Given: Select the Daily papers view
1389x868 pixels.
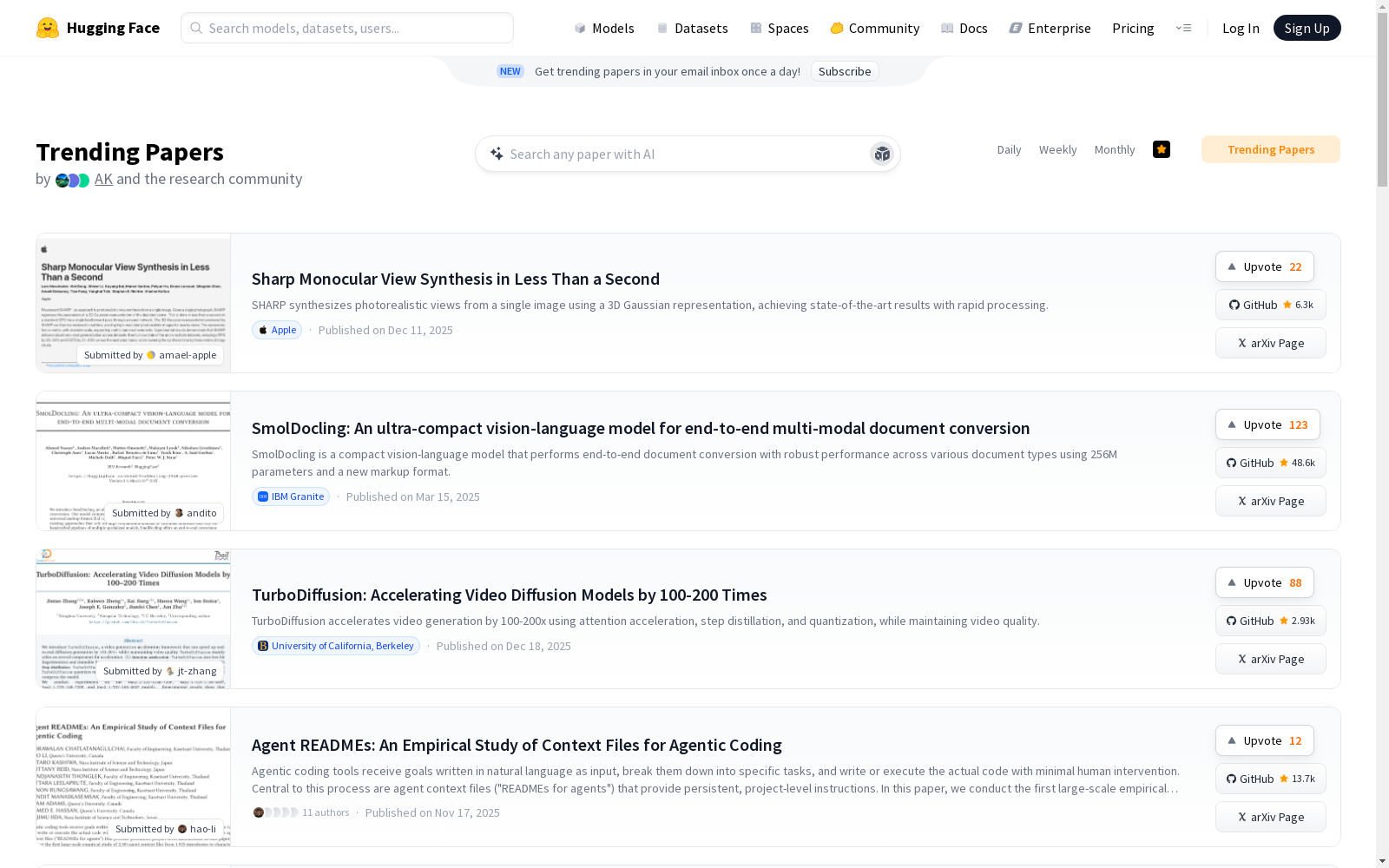Looking at the screenshot, I should (x=1009, y=149).
